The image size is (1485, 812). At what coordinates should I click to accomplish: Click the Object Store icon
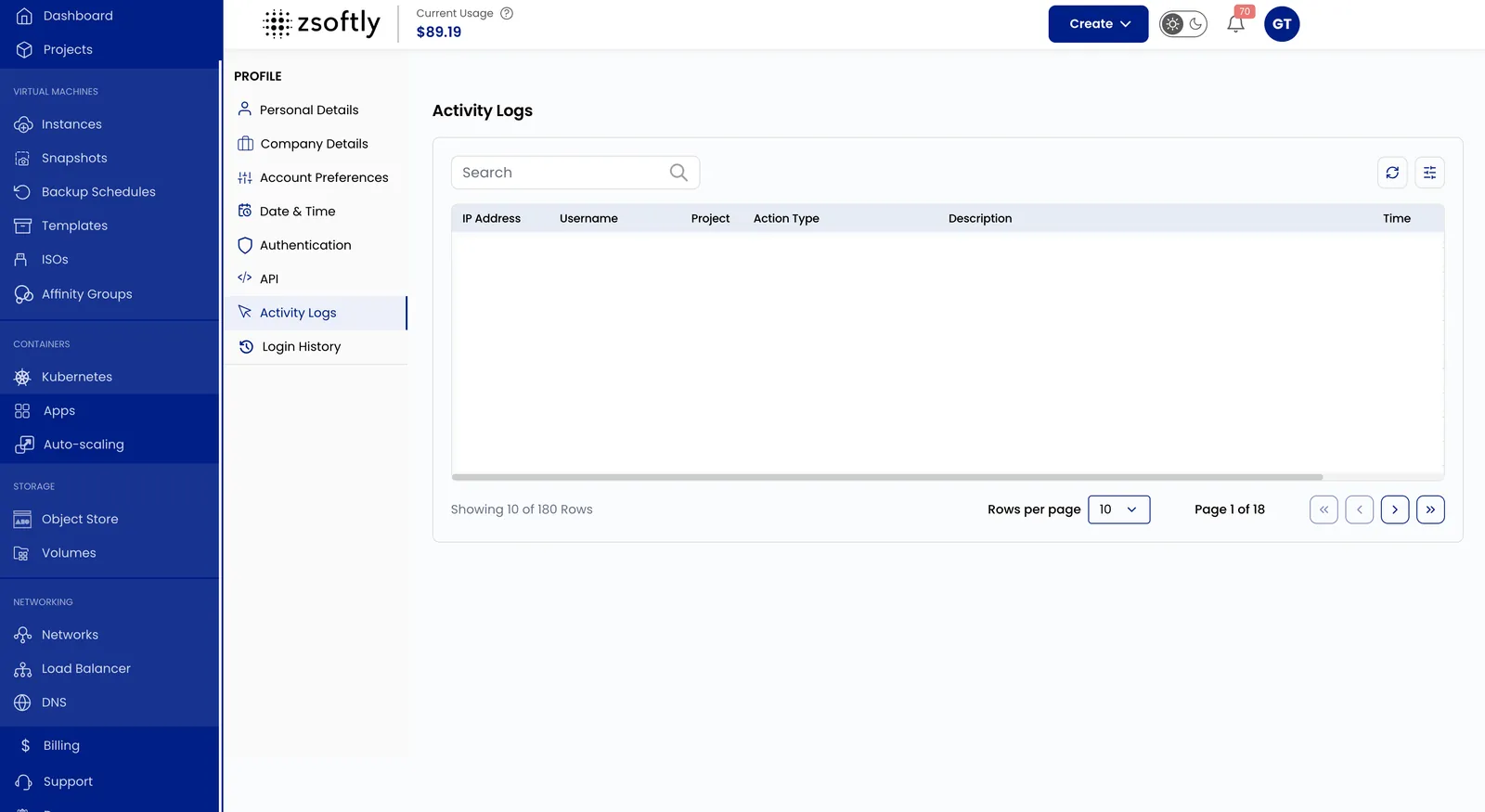pos(22,520)
